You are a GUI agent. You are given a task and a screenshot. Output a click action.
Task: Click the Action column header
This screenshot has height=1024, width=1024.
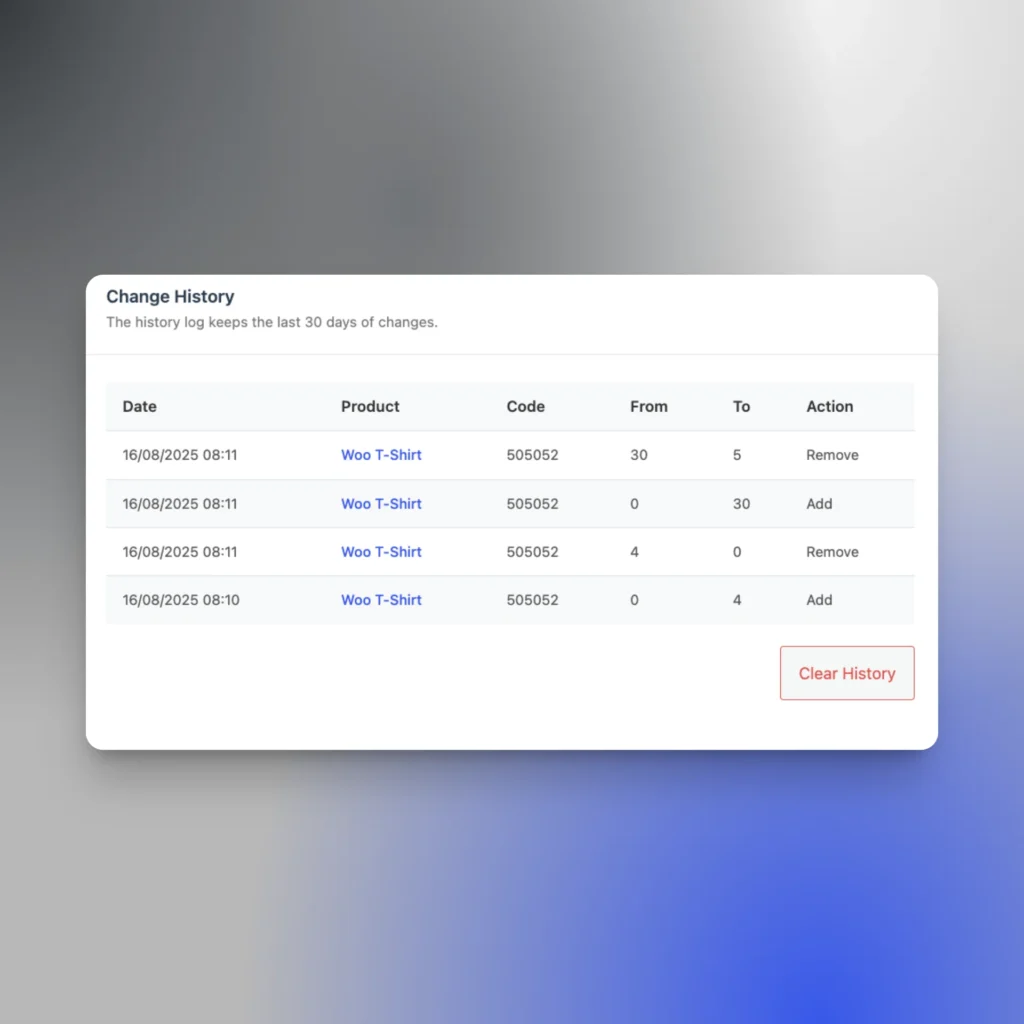pos(829,407)
